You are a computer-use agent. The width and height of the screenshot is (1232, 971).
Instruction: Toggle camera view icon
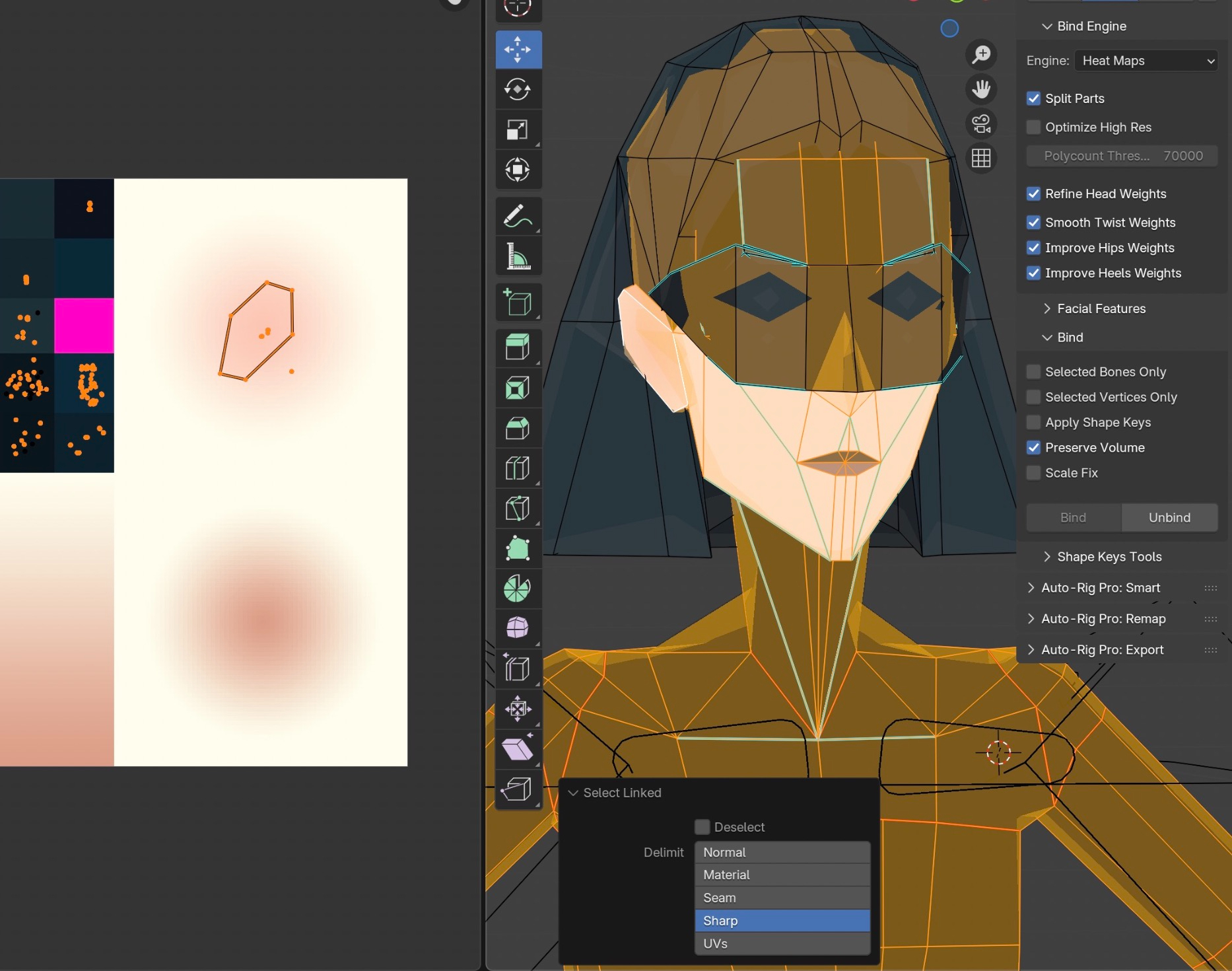click(981, 124)
